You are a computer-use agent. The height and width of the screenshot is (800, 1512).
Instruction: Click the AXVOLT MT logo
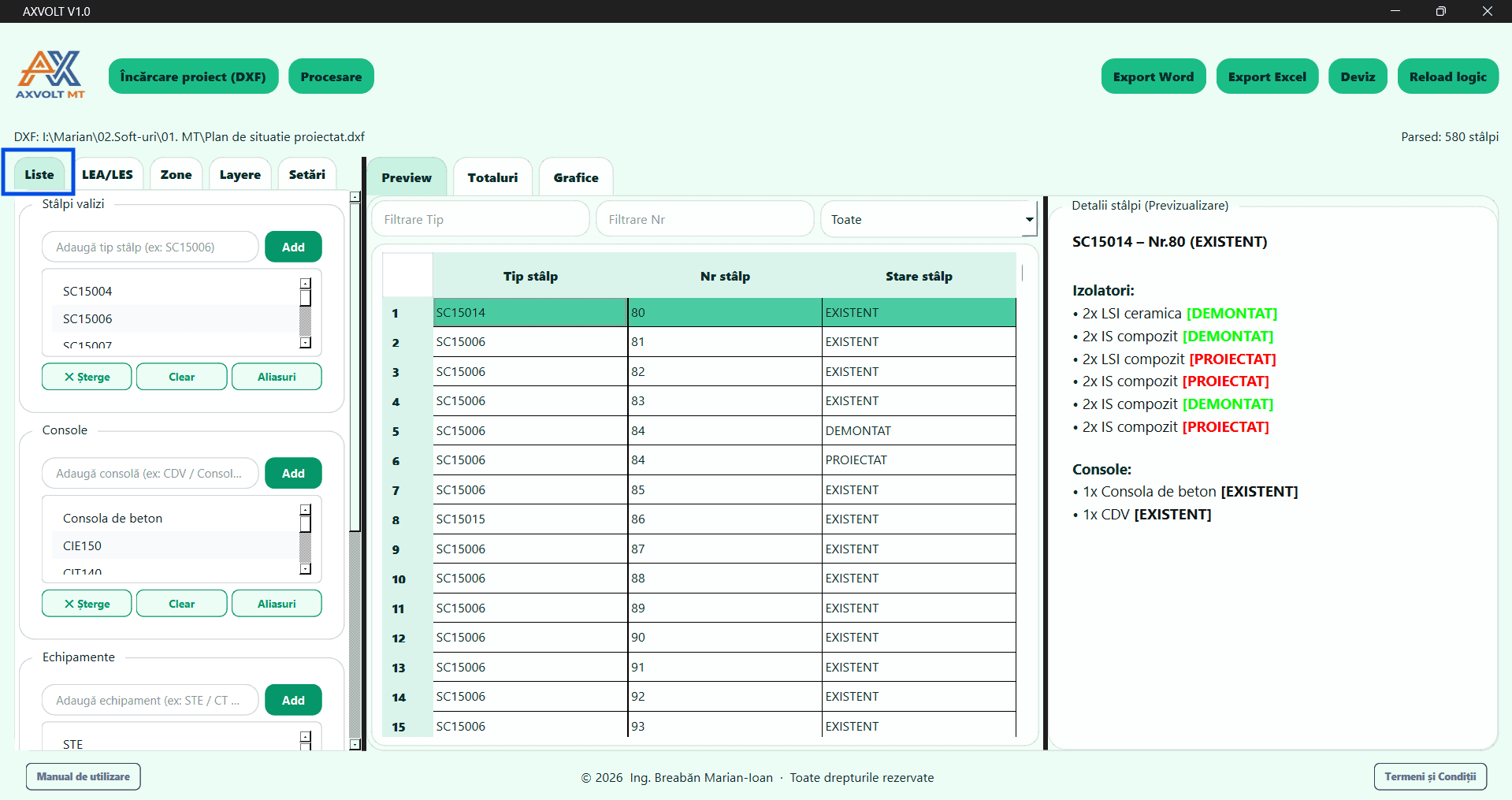(50, 75)
